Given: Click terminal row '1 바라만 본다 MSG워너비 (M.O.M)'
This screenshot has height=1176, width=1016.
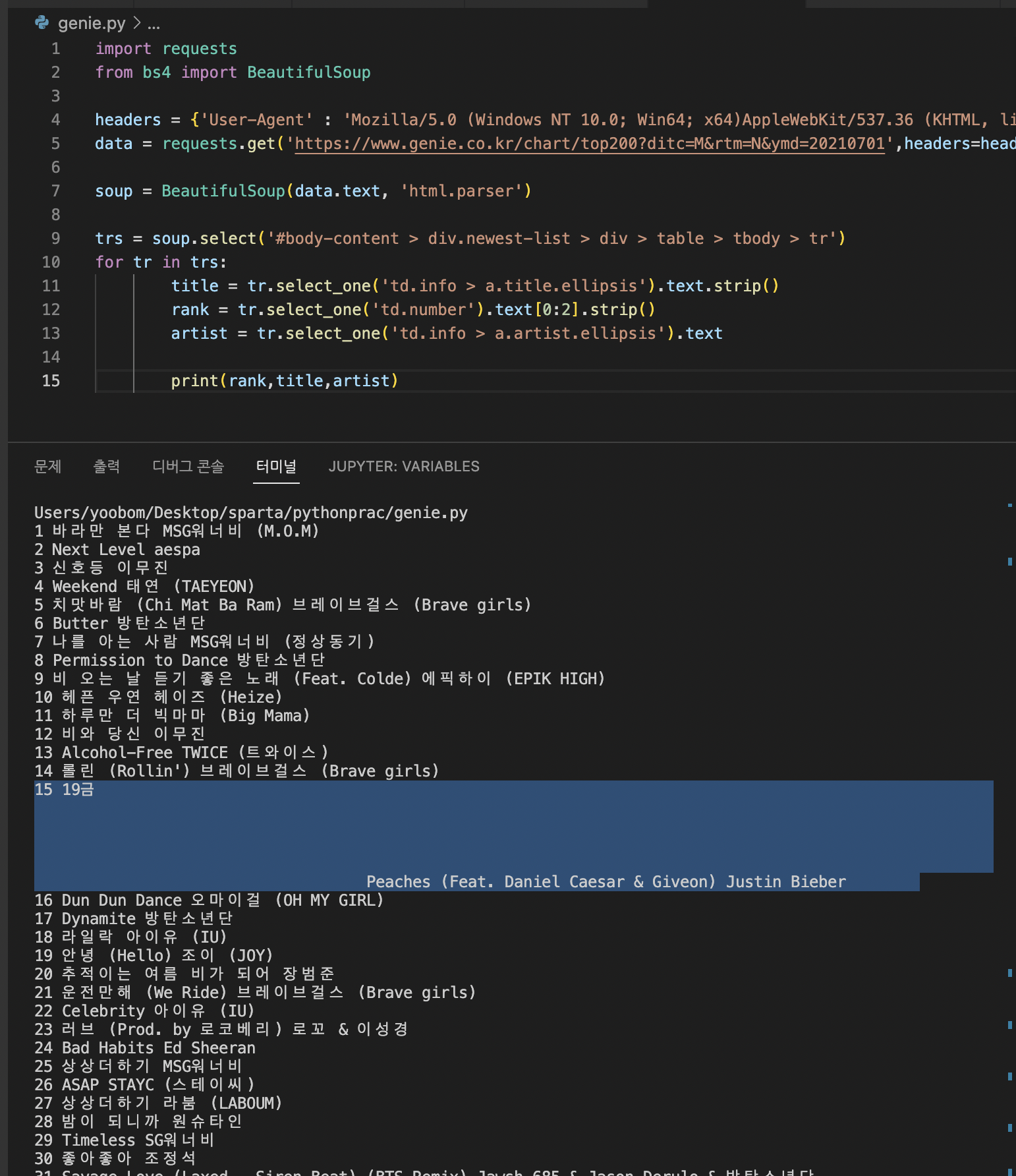Looking at the screenshot, I should [177, 531].
